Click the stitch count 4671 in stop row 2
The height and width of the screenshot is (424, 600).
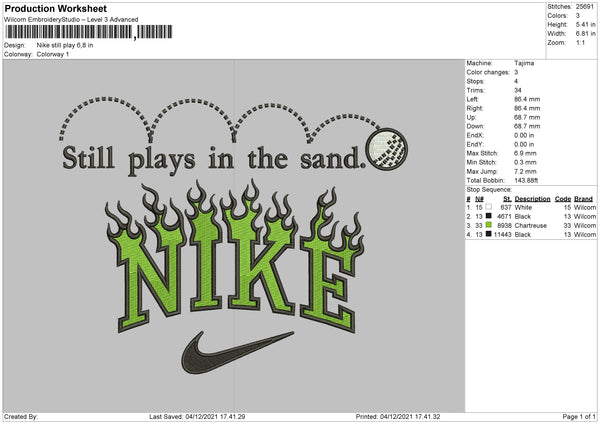[504, 216]
